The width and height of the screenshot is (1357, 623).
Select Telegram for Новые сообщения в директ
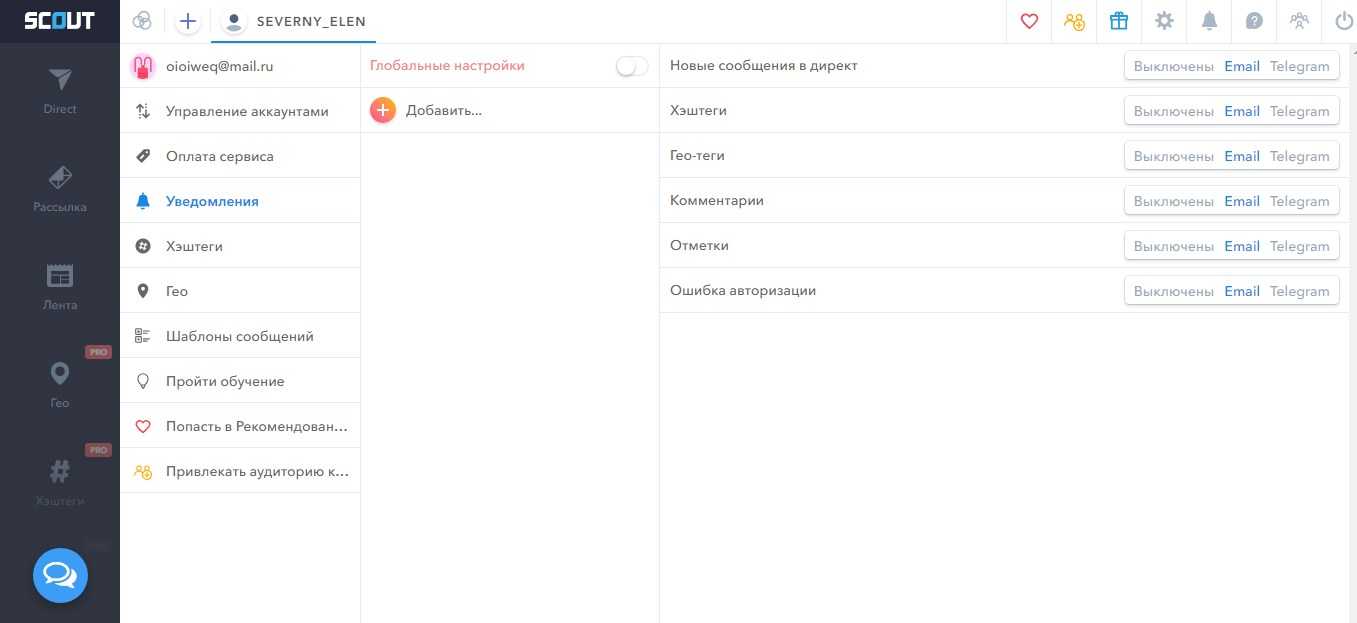[x=1299, y=66]
